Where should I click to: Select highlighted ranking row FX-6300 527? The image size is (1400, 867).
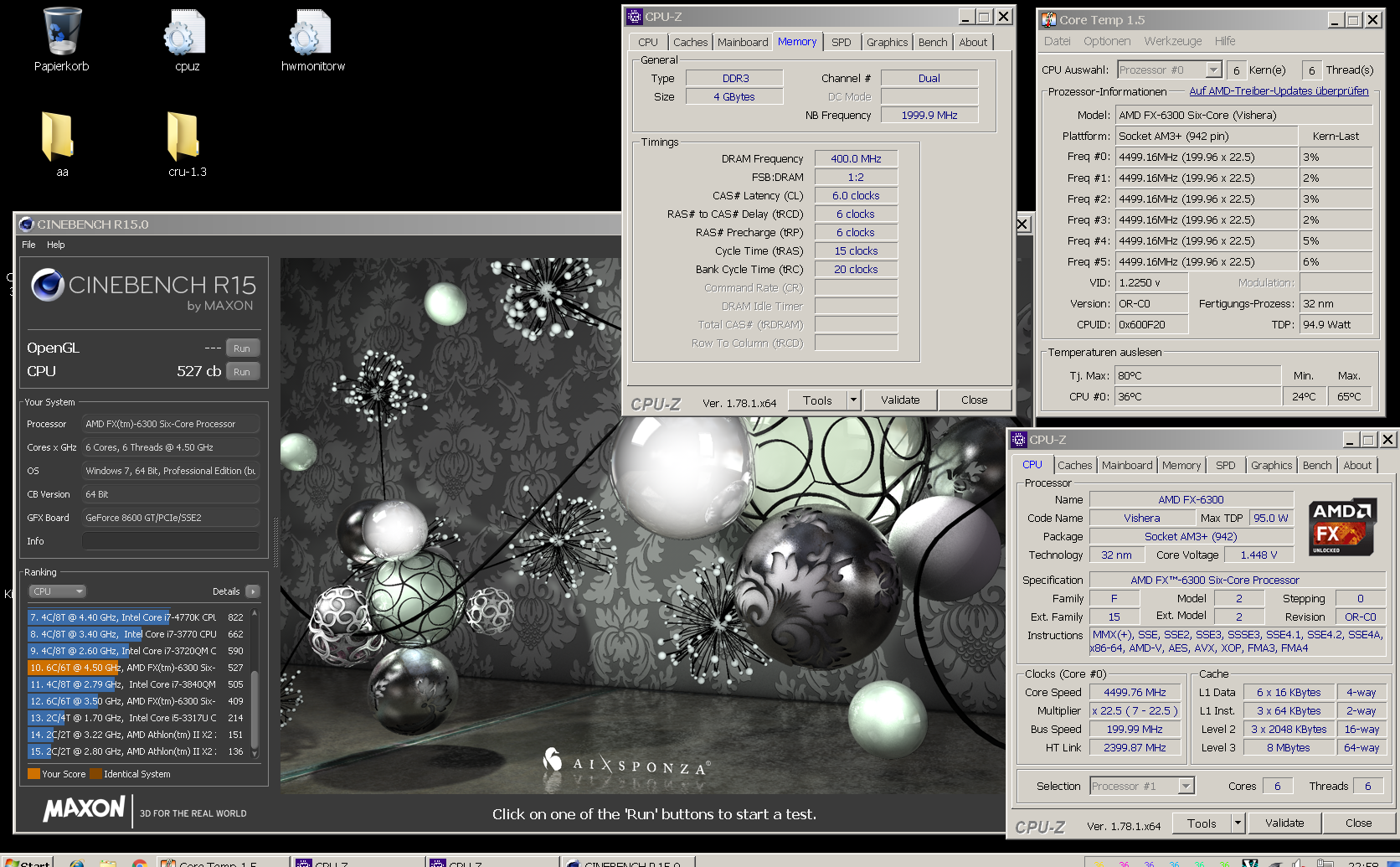136,668
